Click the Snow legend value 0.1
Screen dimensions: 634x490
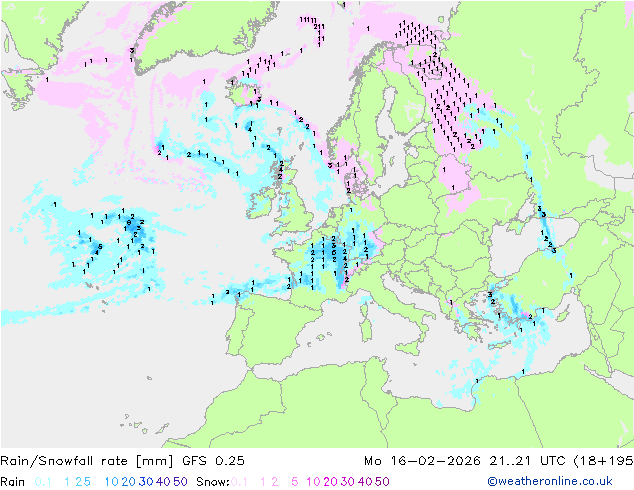(x=239, y=482)
